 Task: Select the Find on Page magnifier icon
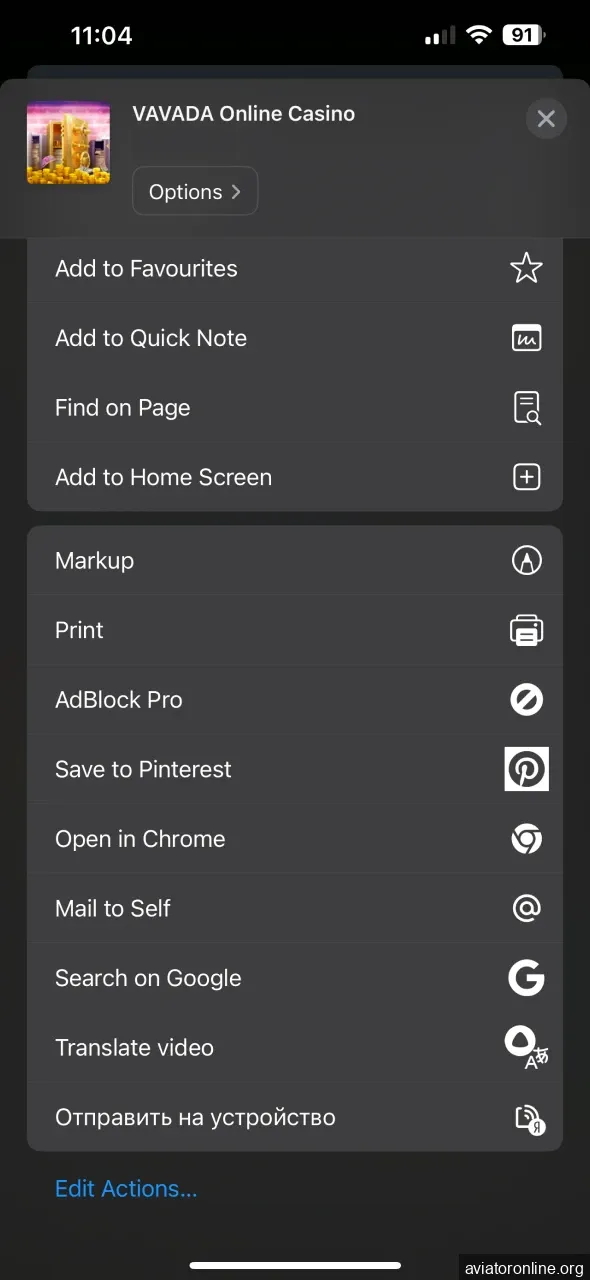pyautogui.click(x=526, y=407)
